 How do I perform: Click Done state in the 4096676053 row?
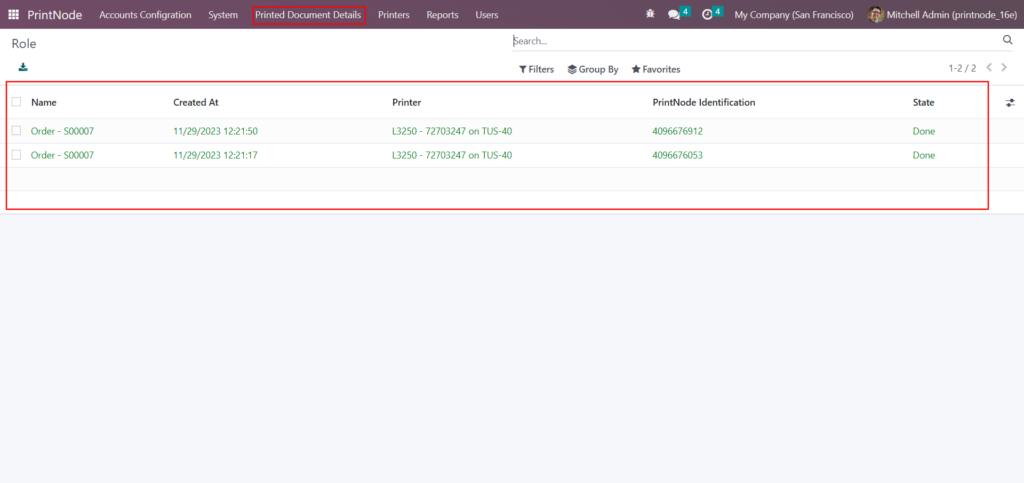(923, 155)
